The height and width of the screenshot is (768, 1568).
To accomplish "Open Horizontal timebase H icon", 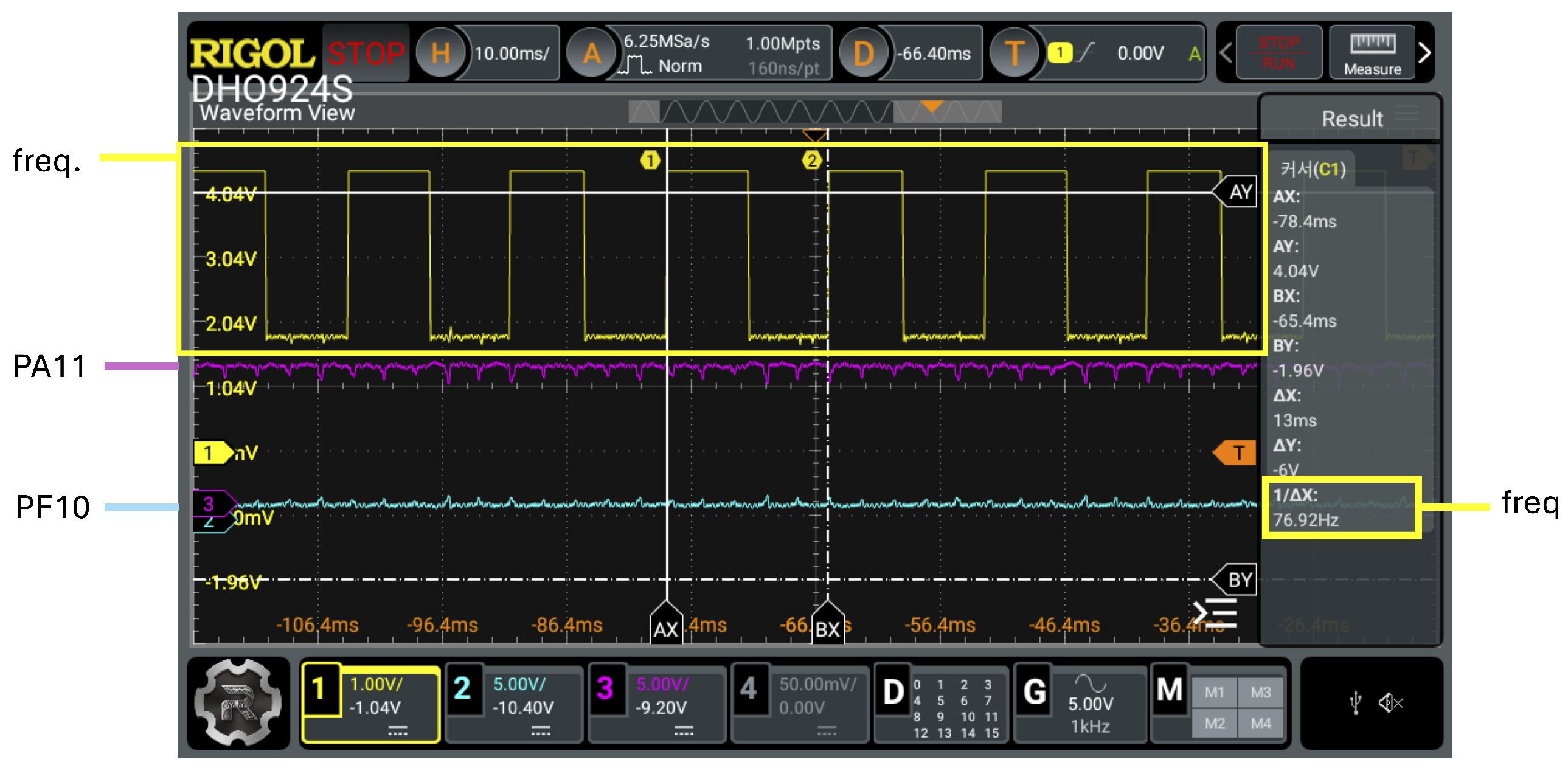I will click(440, 54).
